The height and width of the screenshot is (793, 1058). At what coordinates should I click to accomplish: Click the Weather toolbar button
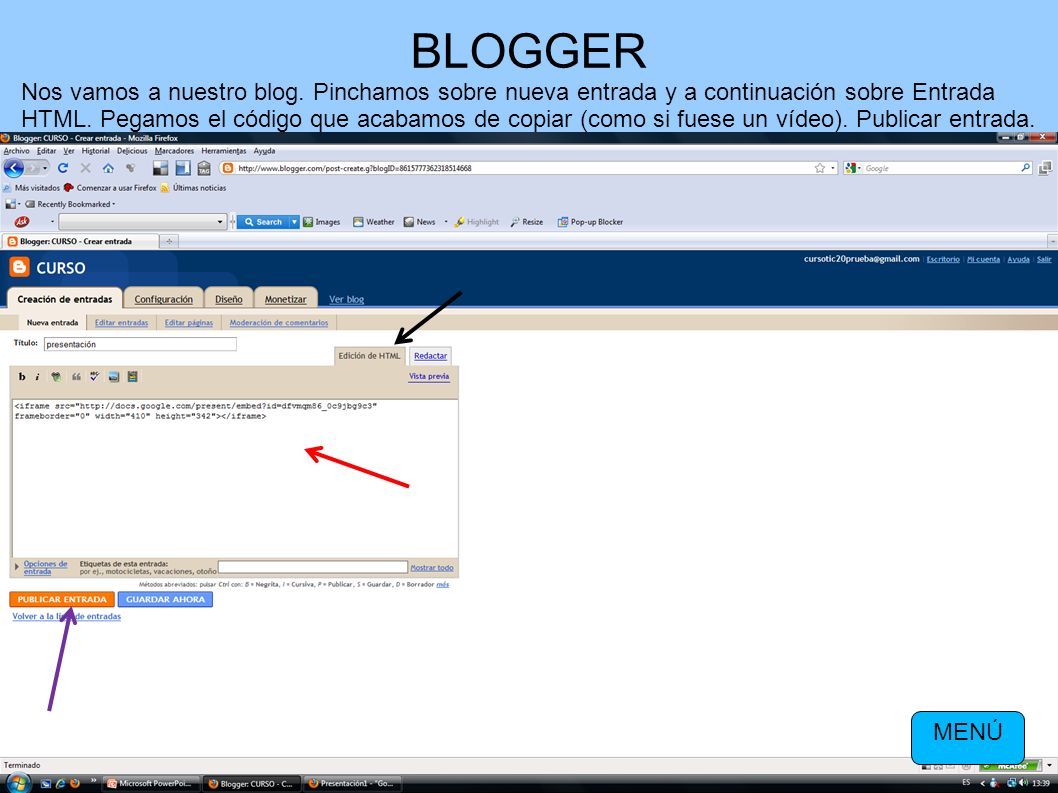coord(373,221)
